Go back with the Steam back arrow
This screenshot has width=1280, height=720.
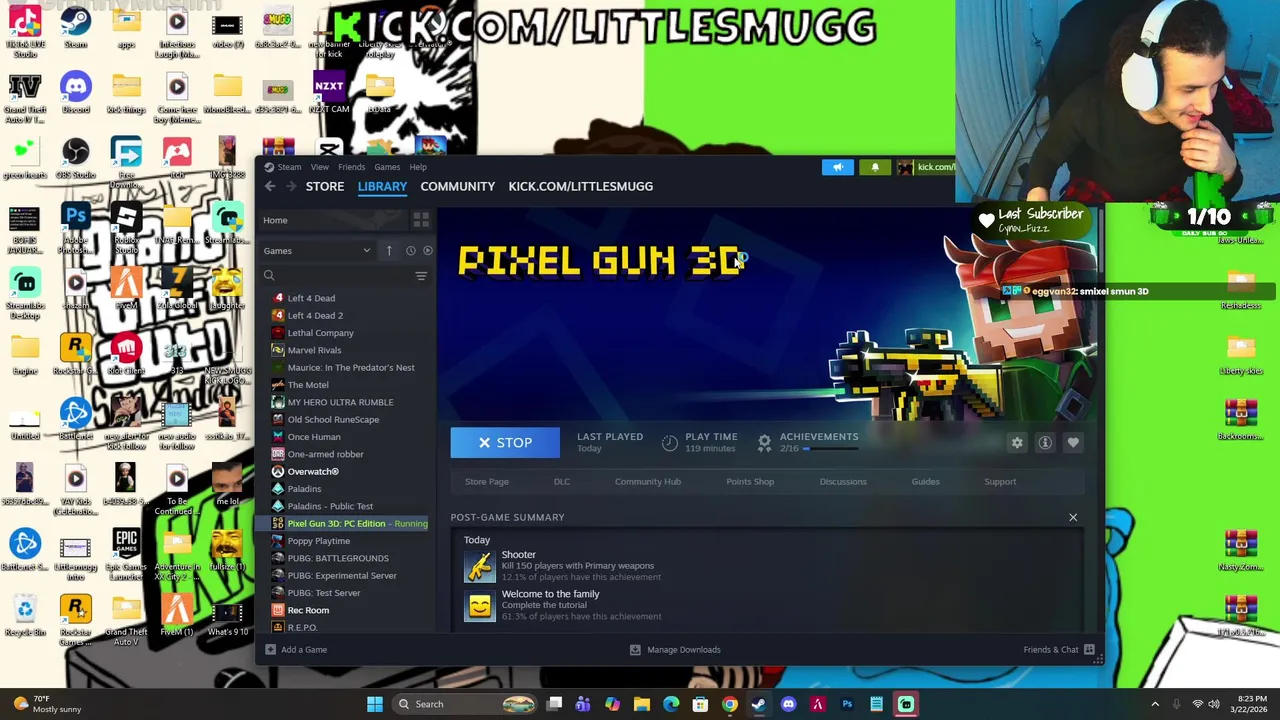click(x=270, y=186)
